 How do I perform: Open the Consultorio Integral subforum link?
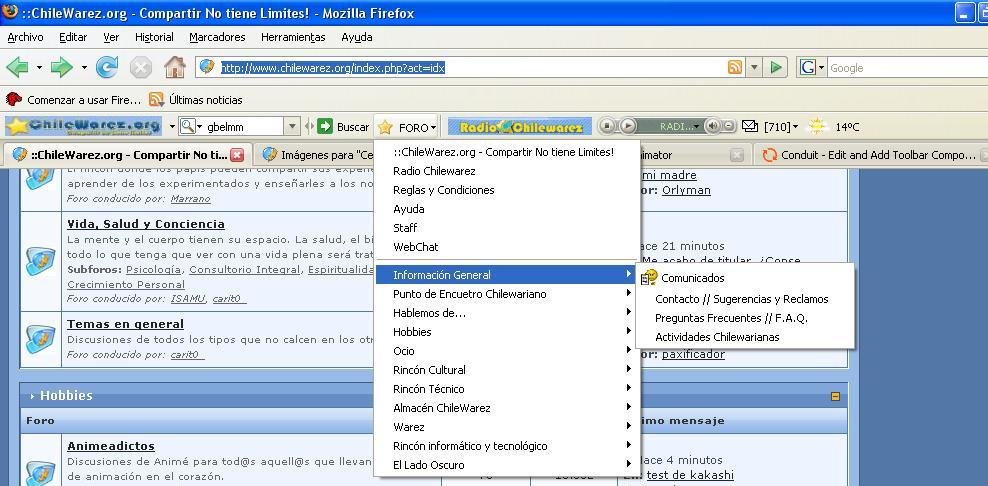[x=244, y=269]
